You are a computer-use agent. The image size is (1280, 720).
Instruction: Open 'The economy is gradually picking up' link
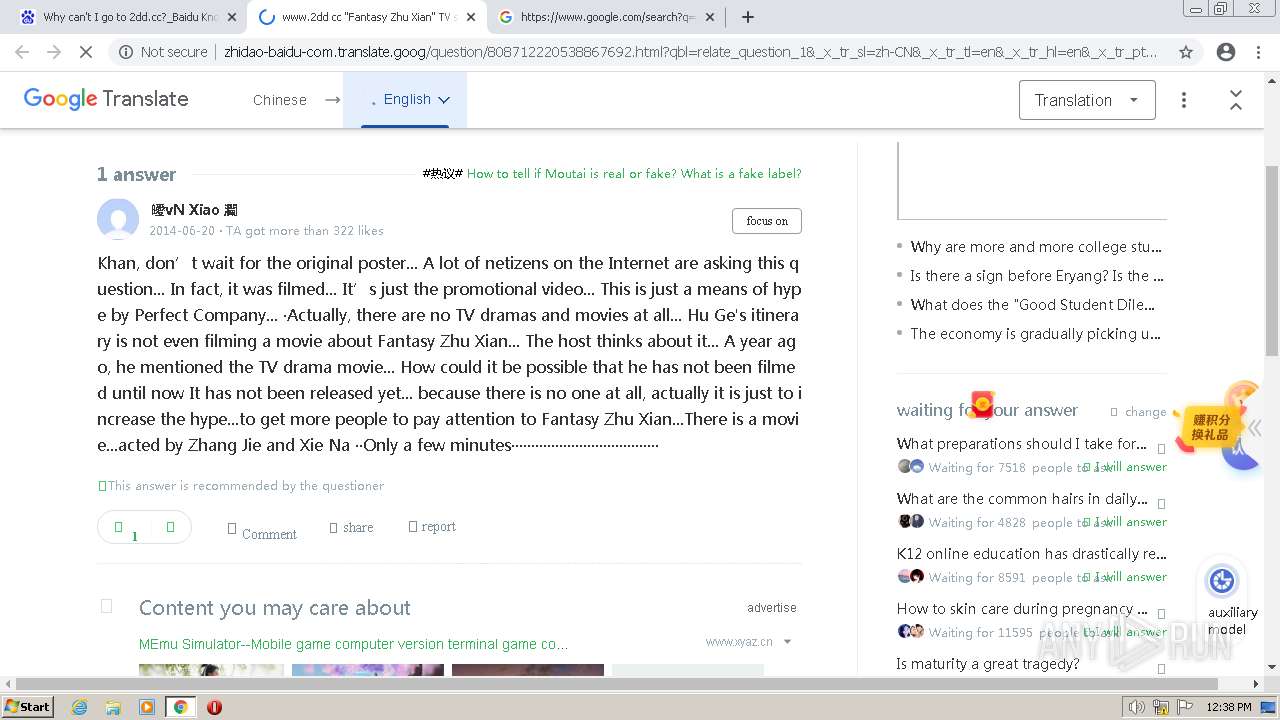[x=1035, y=334]
